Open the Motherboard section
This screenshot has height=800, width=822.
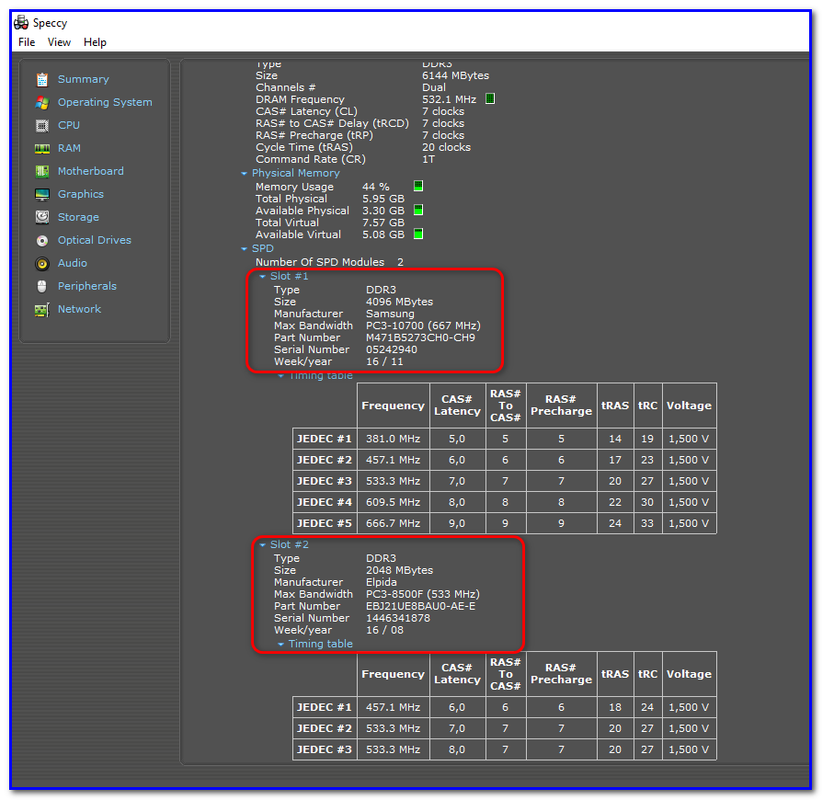click(91, 171)
